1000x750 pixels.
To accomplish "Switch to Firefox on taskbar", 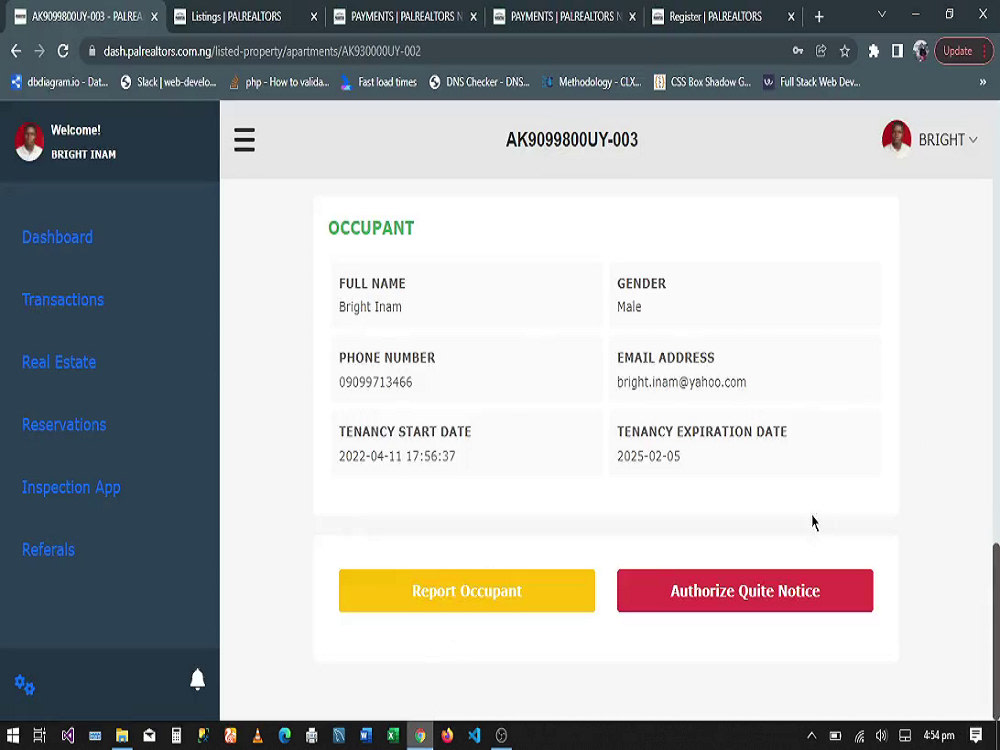I will point(447,735).
